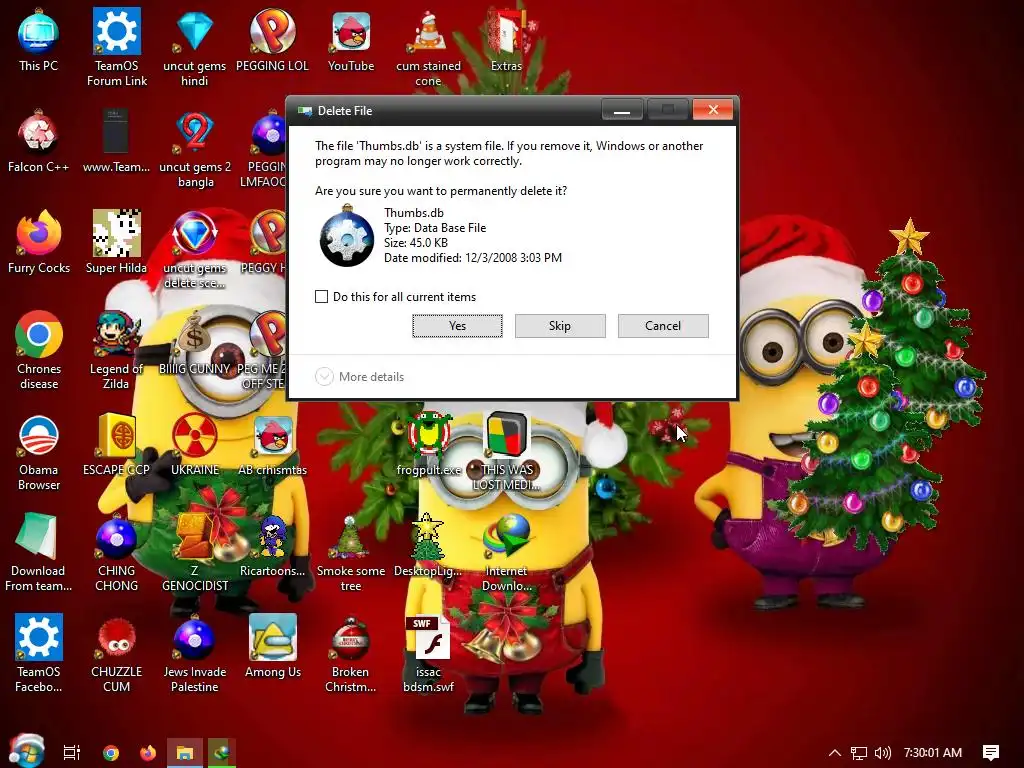Open Task View from the taskbar

[72, 752]
